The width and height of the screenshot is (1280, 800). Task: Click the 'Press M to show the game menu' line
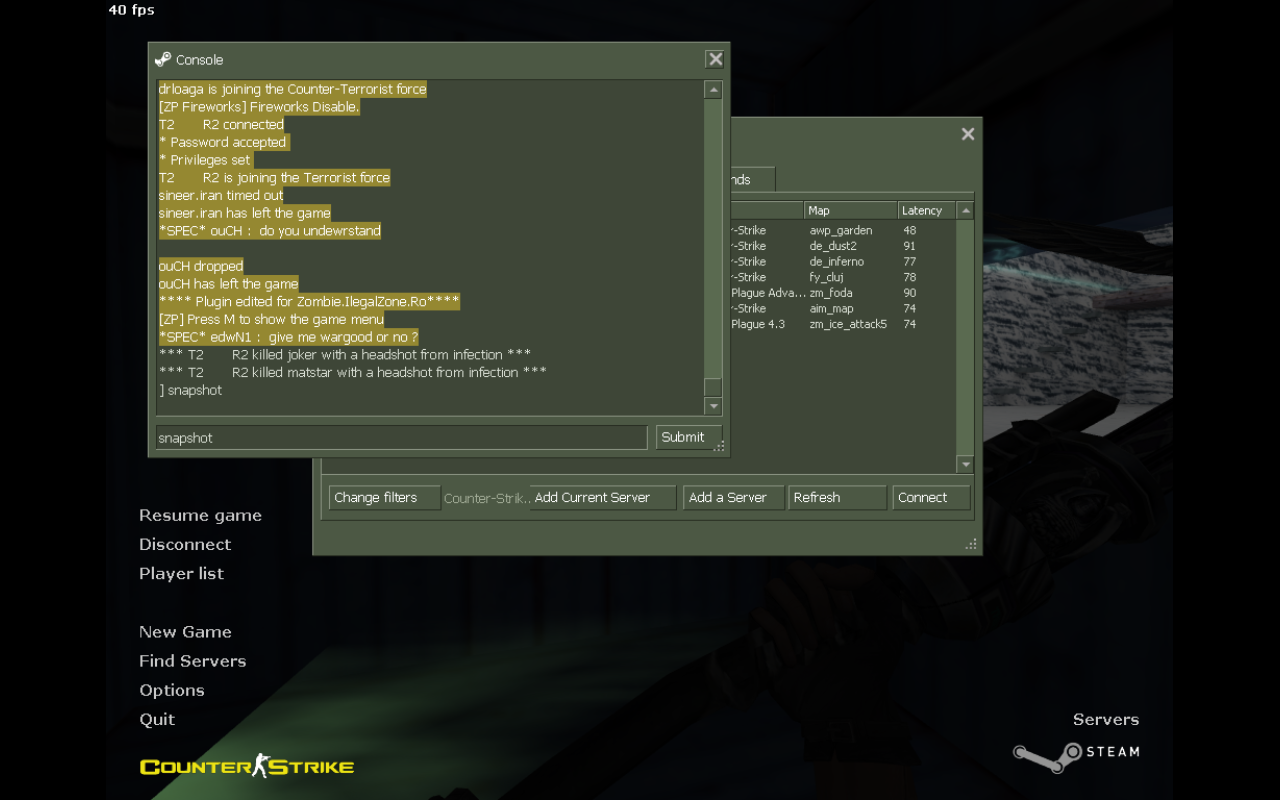(271, 319)
